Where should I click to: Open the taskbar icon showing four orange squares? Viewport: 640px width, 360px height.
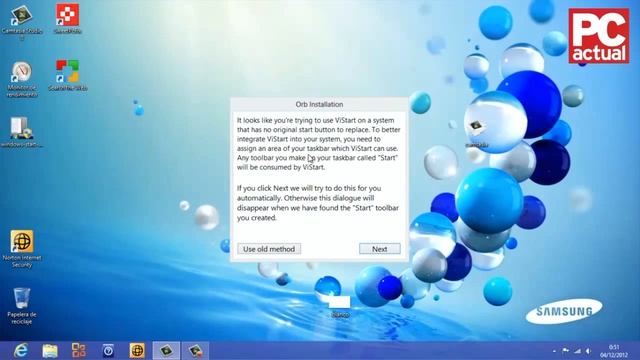click(x=79, y=351)
